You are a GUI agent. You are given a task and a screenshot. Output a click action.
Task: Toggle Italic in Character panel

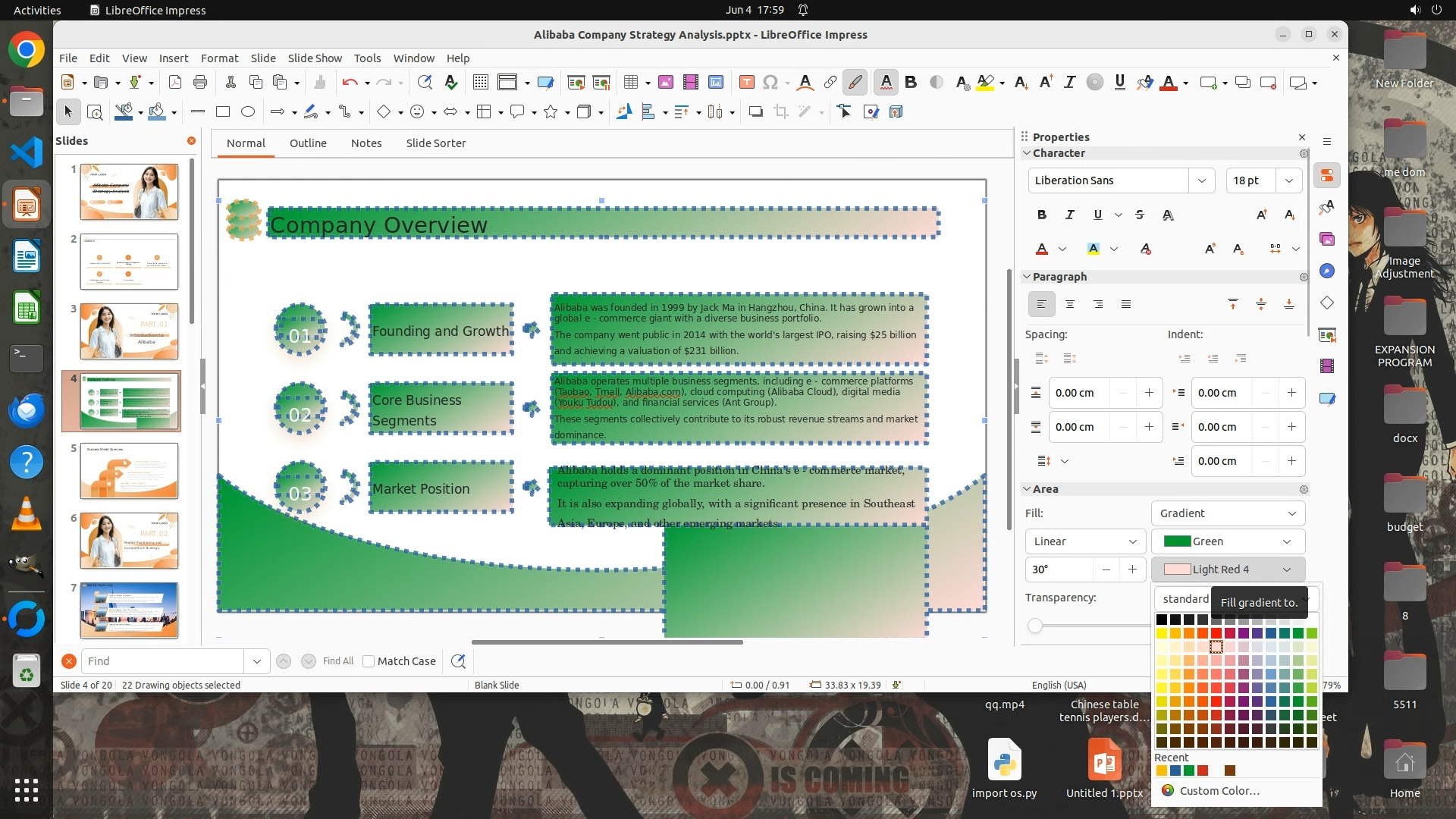point(1069,215)
